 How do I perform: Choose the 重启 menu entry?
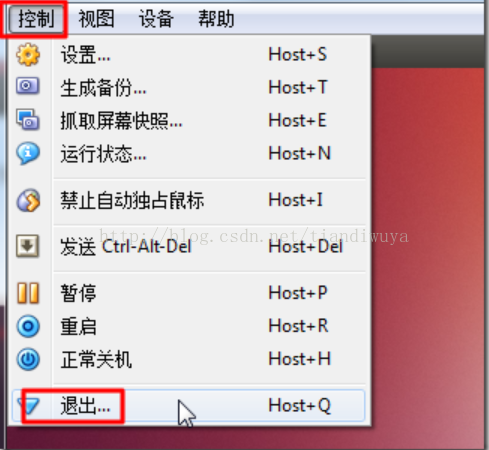(189, 326)
